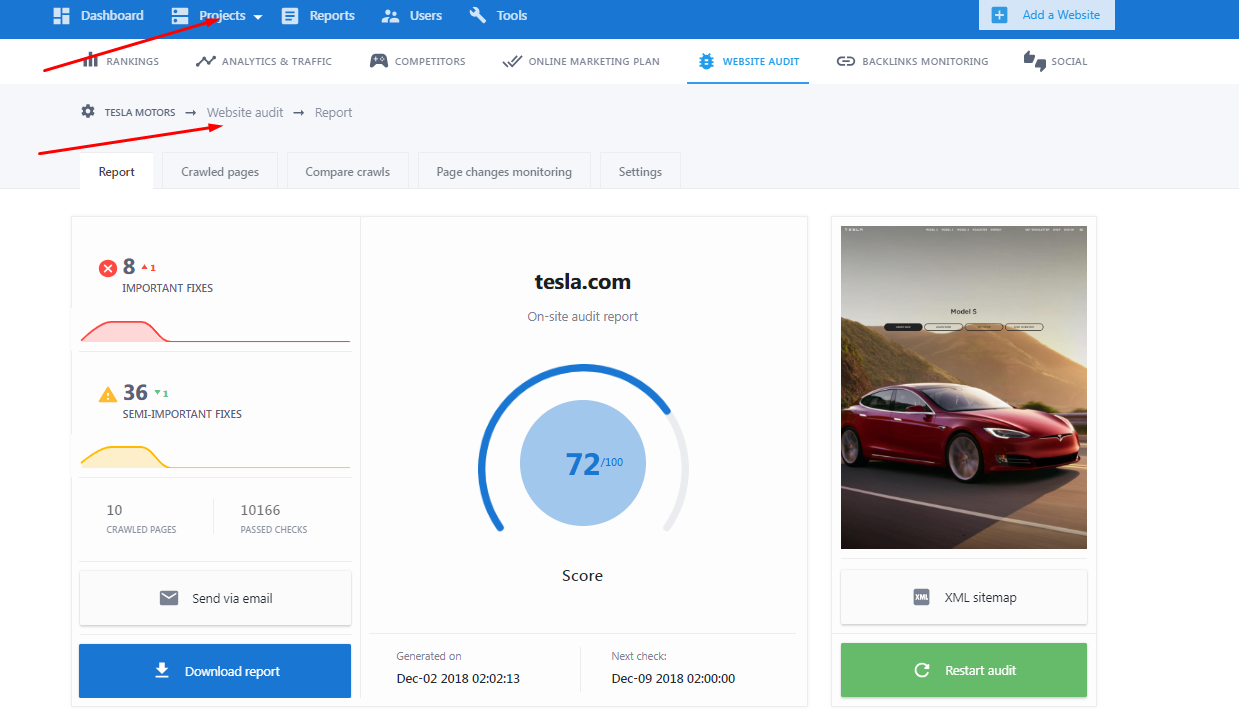Click the refresh icon in Restart audit
The image size is (1239, 712).
pos(923,670)
